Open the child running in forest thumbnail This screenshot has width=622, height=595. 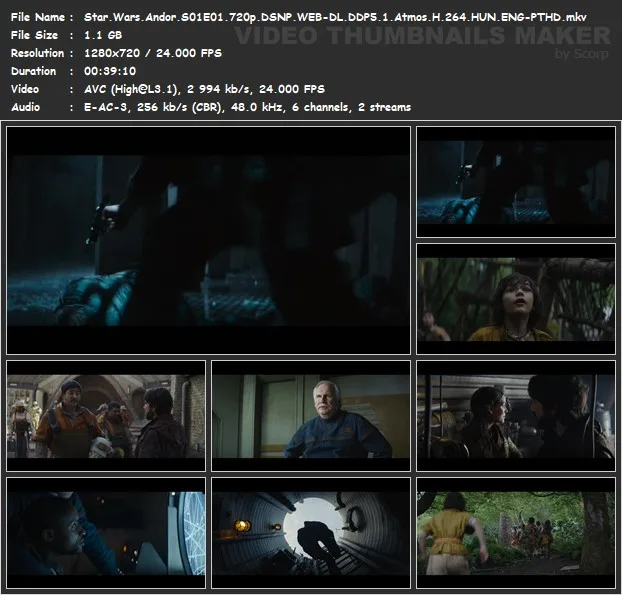pos(516,533)
